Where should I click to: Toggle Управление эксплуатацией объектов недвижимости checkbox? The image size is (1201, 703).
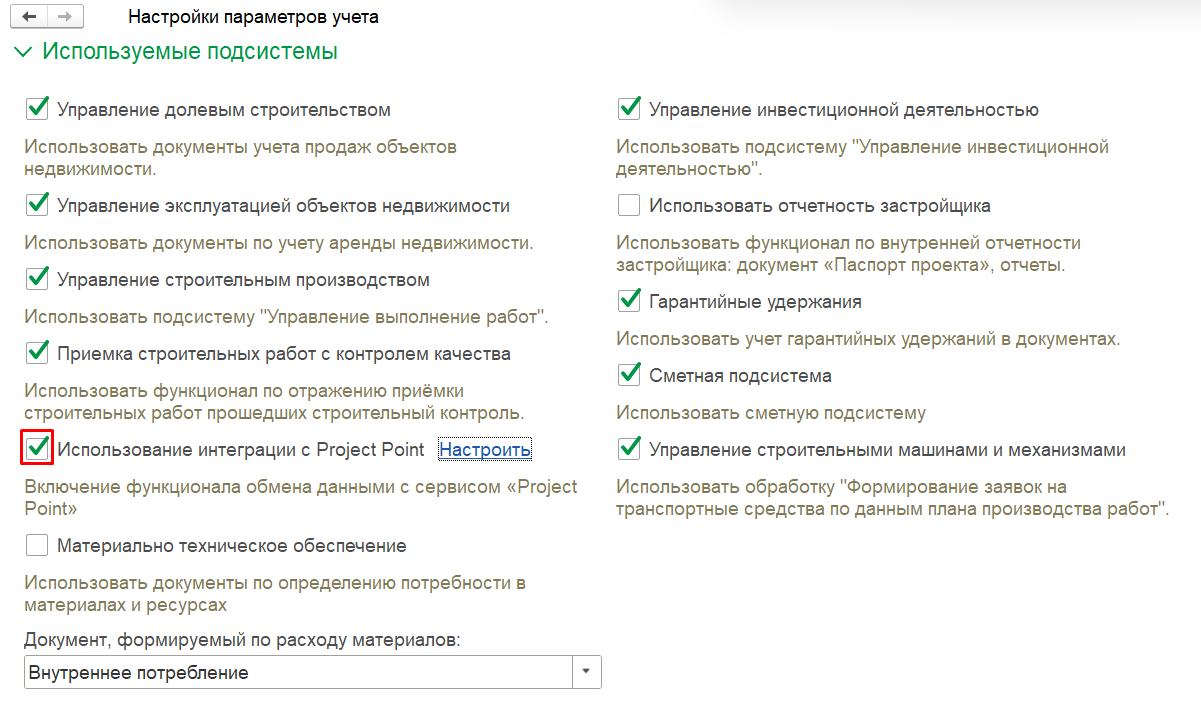37,205
